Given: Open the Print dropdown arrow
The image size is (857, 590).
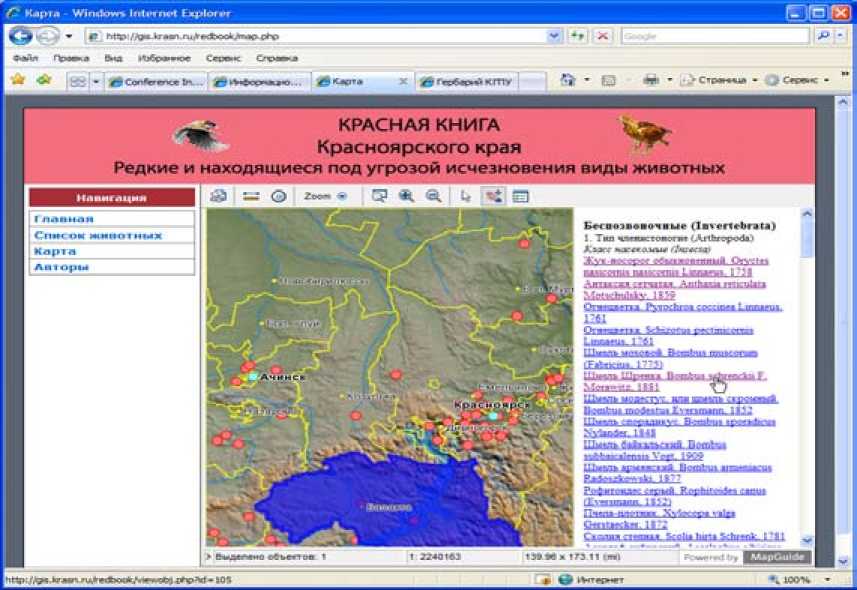Looking at the screenshot, I should coord(670,80).
